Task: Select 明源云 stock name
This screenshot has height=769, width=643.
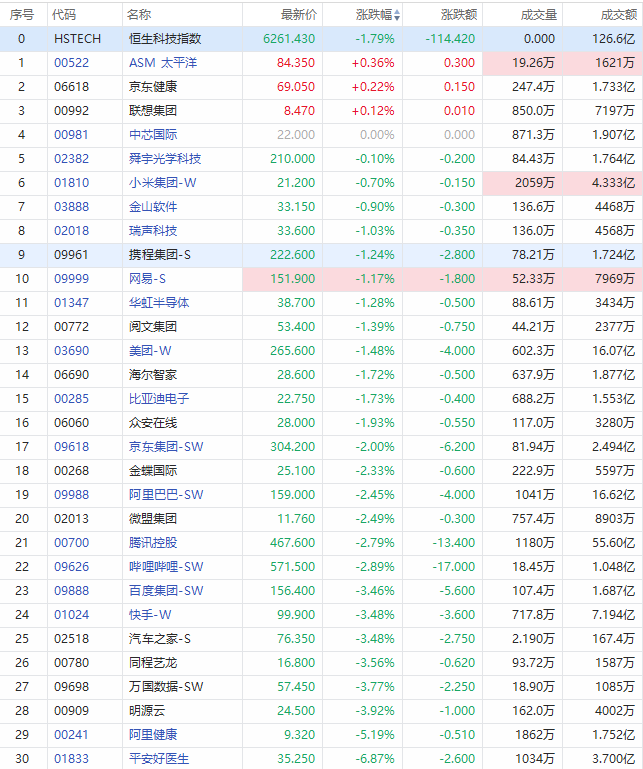Action: [147, 712]
